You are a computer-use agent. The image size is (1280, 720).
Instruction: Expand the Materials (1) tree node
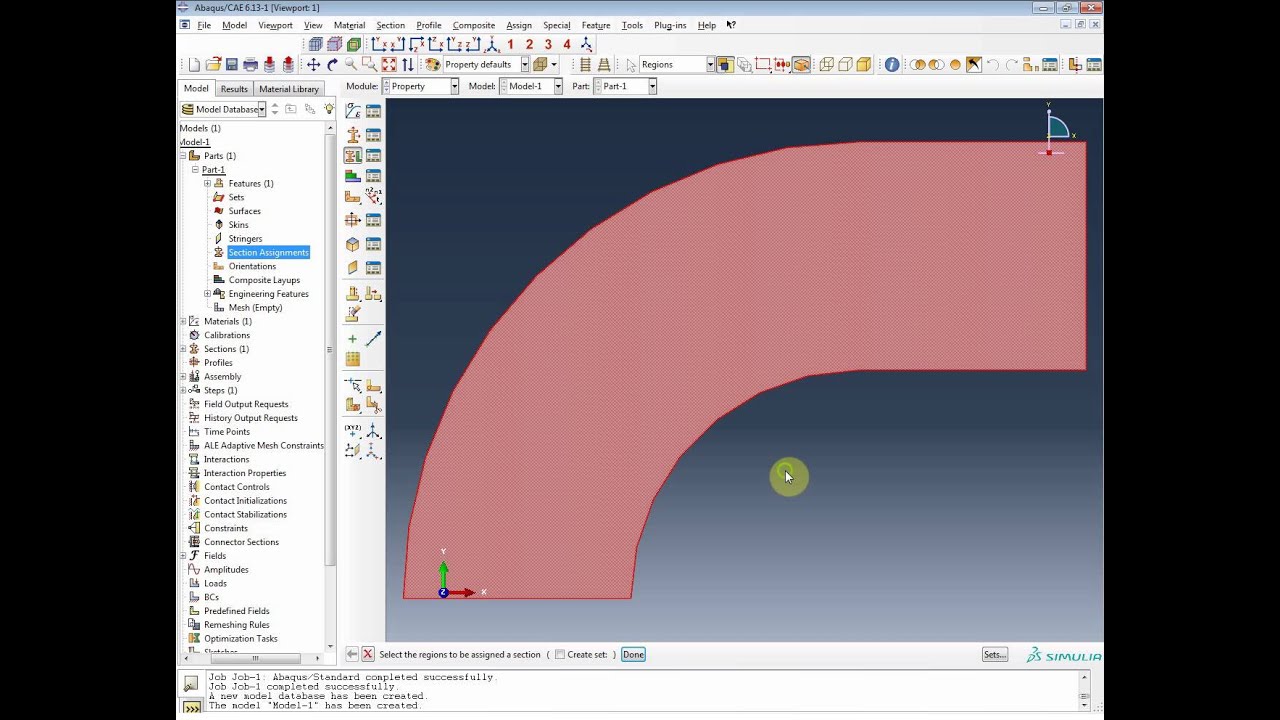[183, 321]
